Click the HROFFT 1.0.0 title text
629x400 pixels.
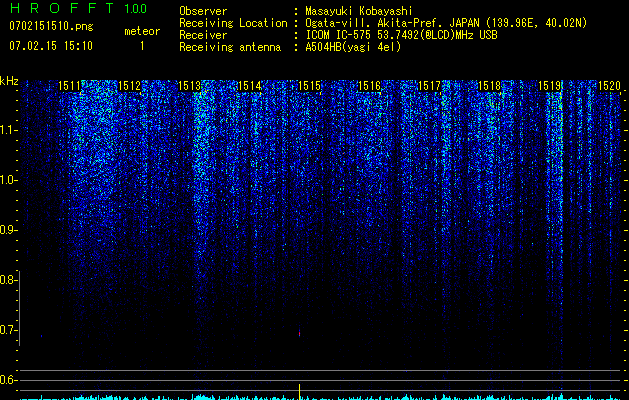78,8
